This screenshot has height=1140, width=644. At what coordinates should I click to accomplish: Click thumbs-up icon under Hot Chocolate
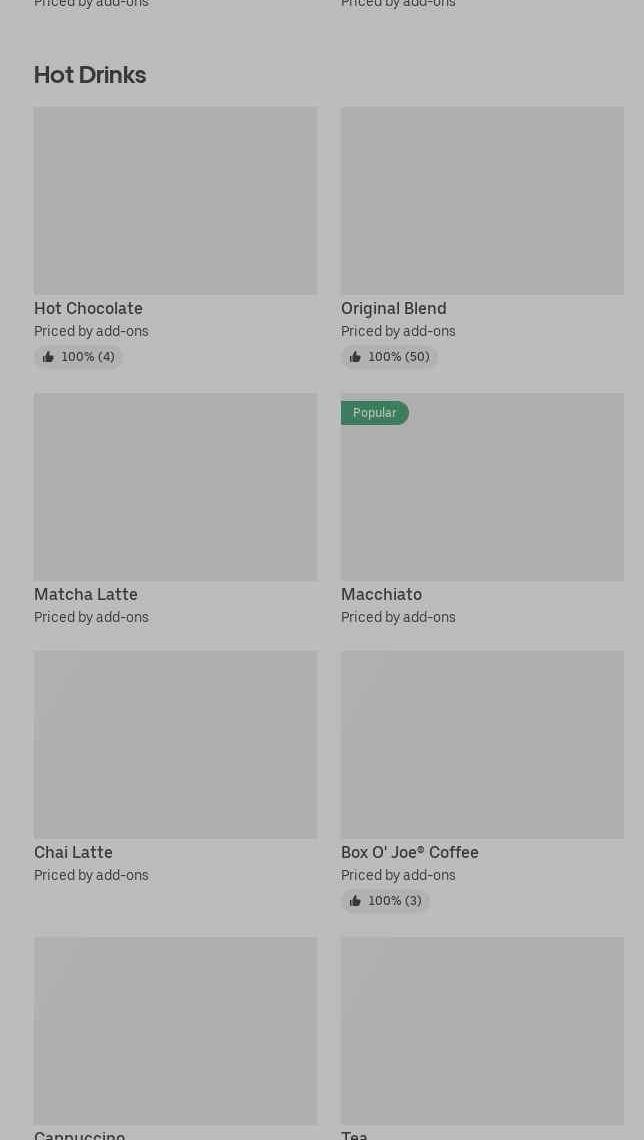click(x=48, y=357)
